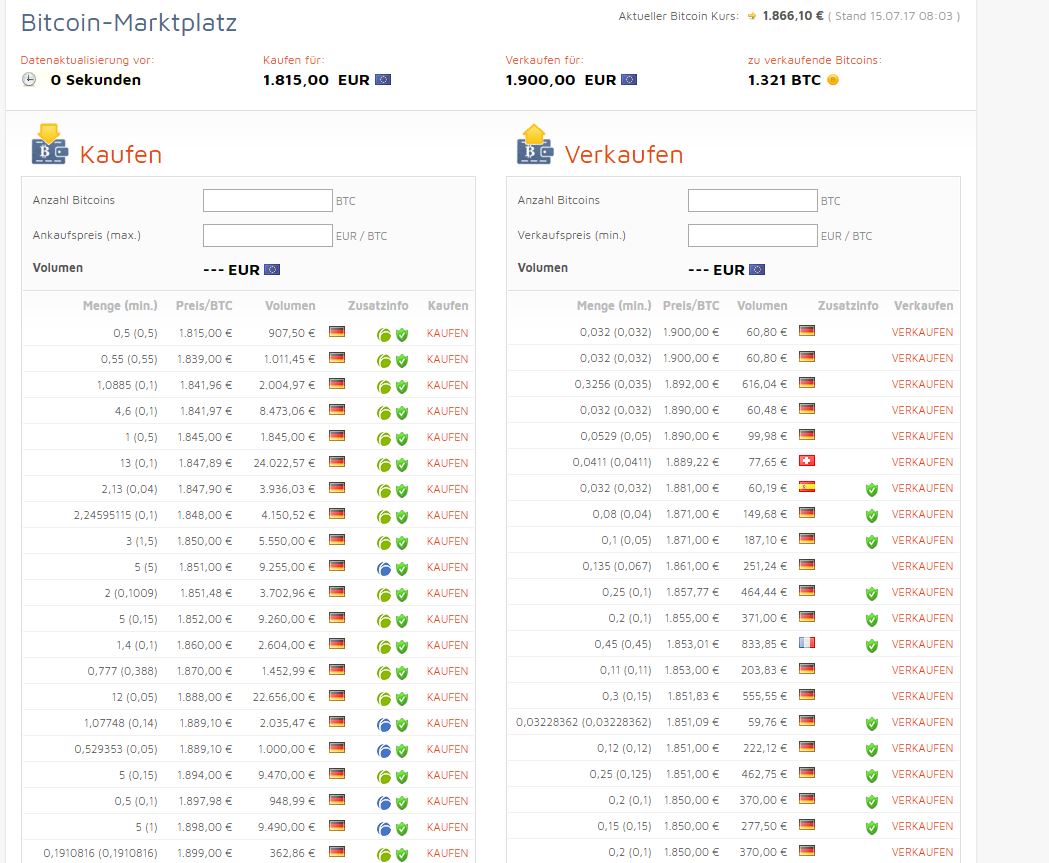The height and width of the screenshot is (863, 1049).
Task: Focus the Anzahl Bitcoins field under Verkaufen
Action: [752, 200]
